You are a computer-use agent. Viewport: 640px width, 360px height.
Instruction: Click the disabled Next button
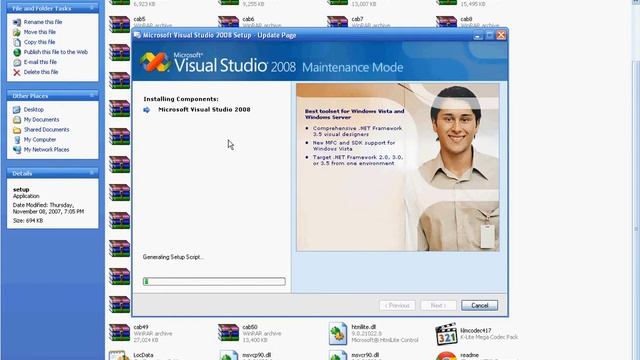click(x=438, y=305)
